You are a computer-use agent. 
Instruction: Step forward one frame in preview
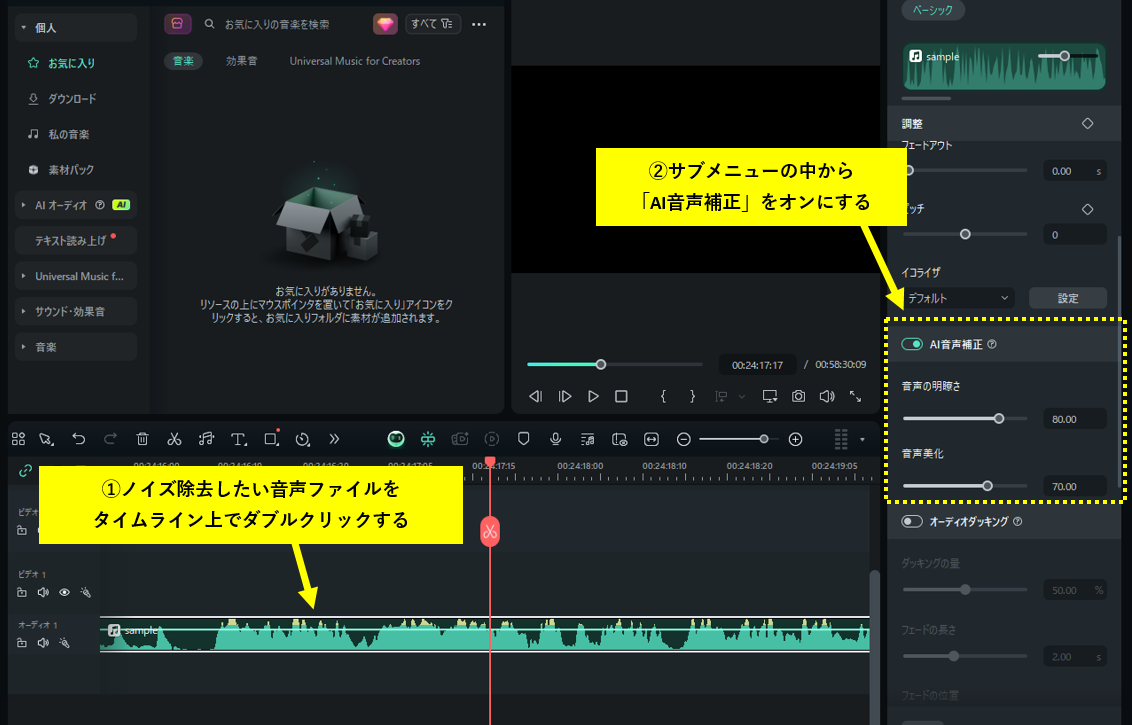[x=565, y=396]
